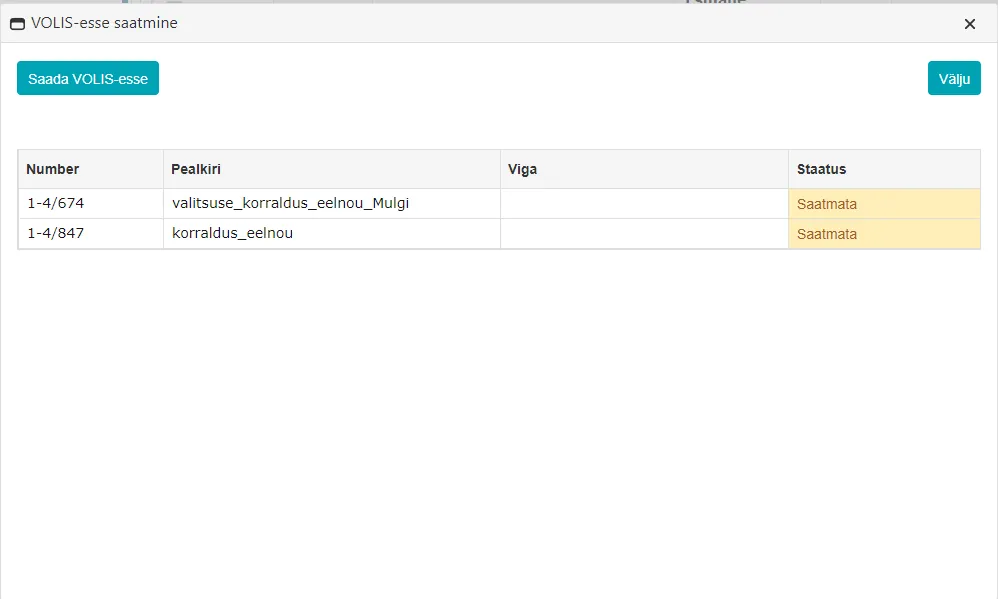Screen dimensions: 998x599
Task: Click empty Viga cell for 1-4/847
Action: (644, 234)
